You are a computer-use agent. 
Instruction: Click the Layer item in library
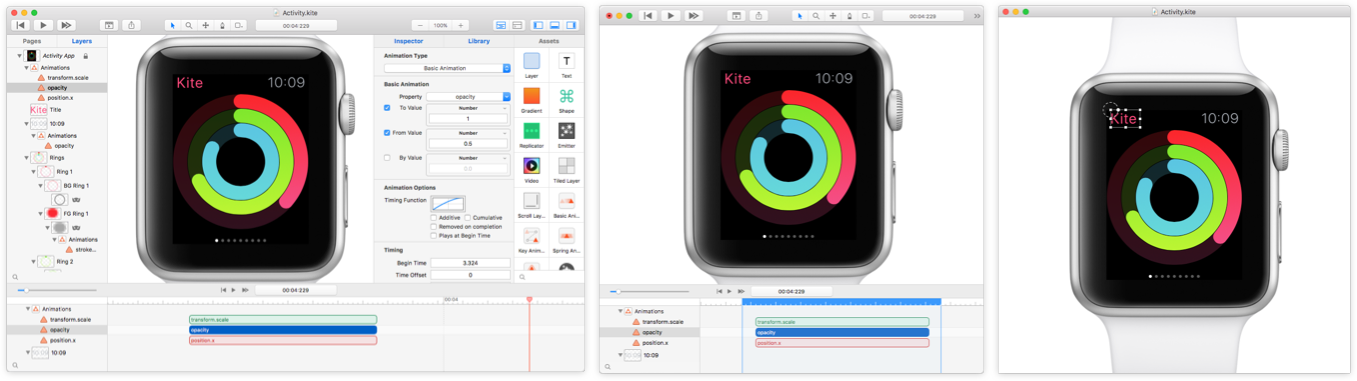tap(532, 65)
